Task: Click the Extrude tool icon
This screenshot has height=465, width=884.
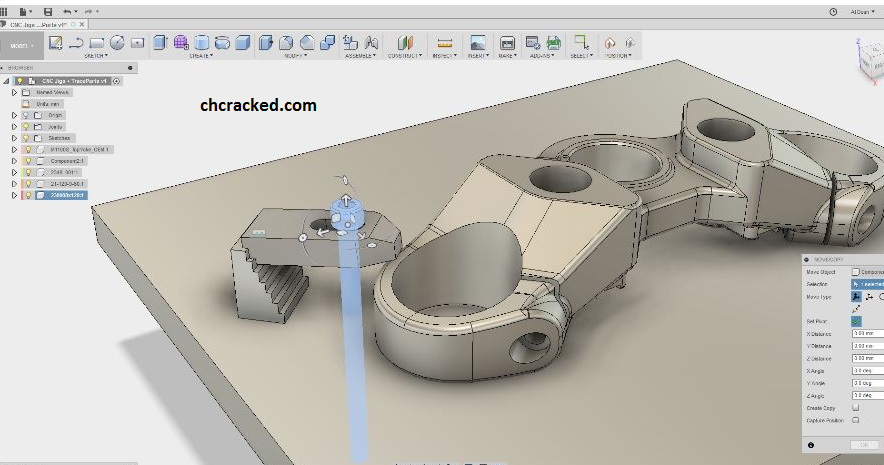Action: point(160,42)
